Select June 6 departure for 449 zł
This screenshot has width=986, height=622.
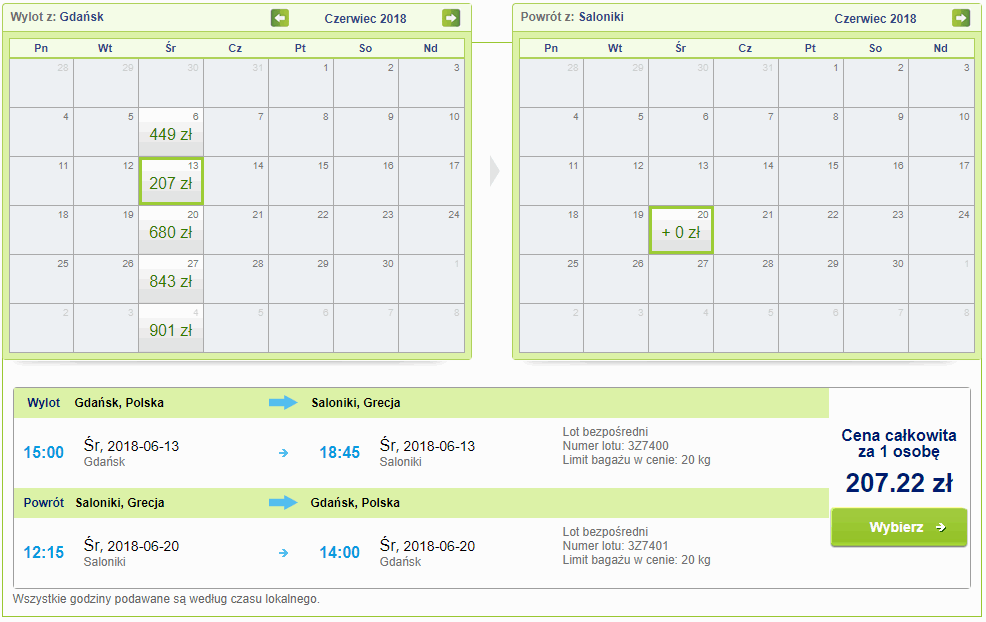171,132
